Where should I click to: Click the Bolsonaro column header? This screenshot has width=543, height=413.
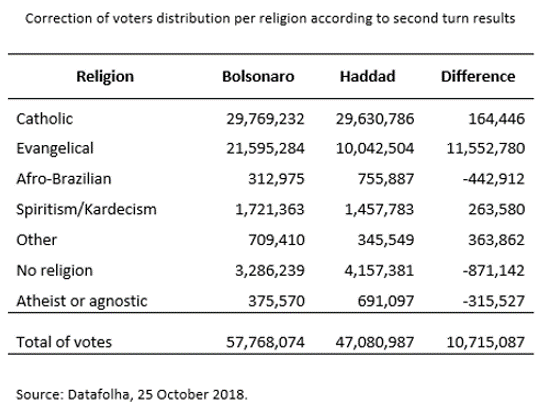pyautogui.click(x=258, y=77)
